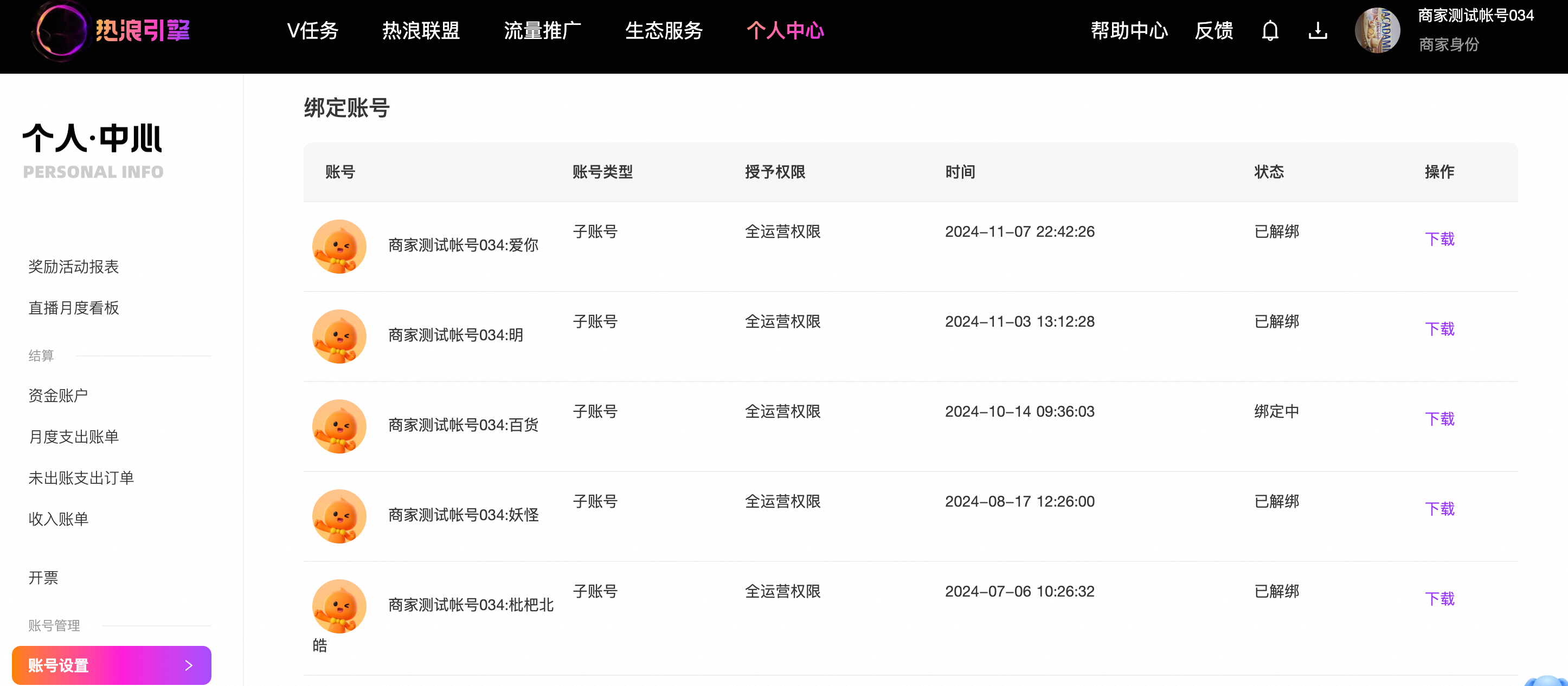Open the 热浪联盟 menu

[421, 30]
